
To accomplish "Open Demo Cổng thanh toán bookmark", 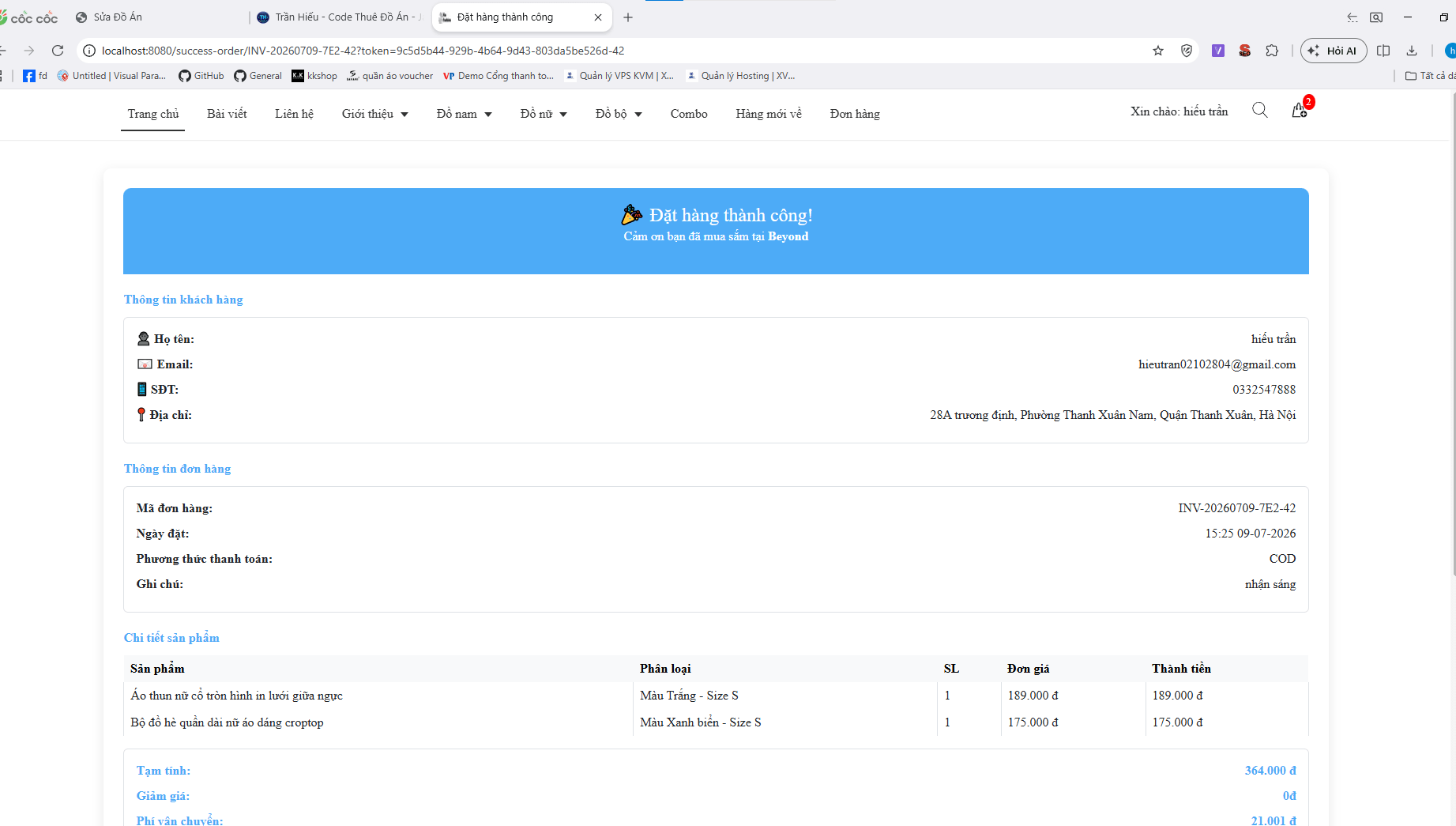I will [x=499, y=76].
